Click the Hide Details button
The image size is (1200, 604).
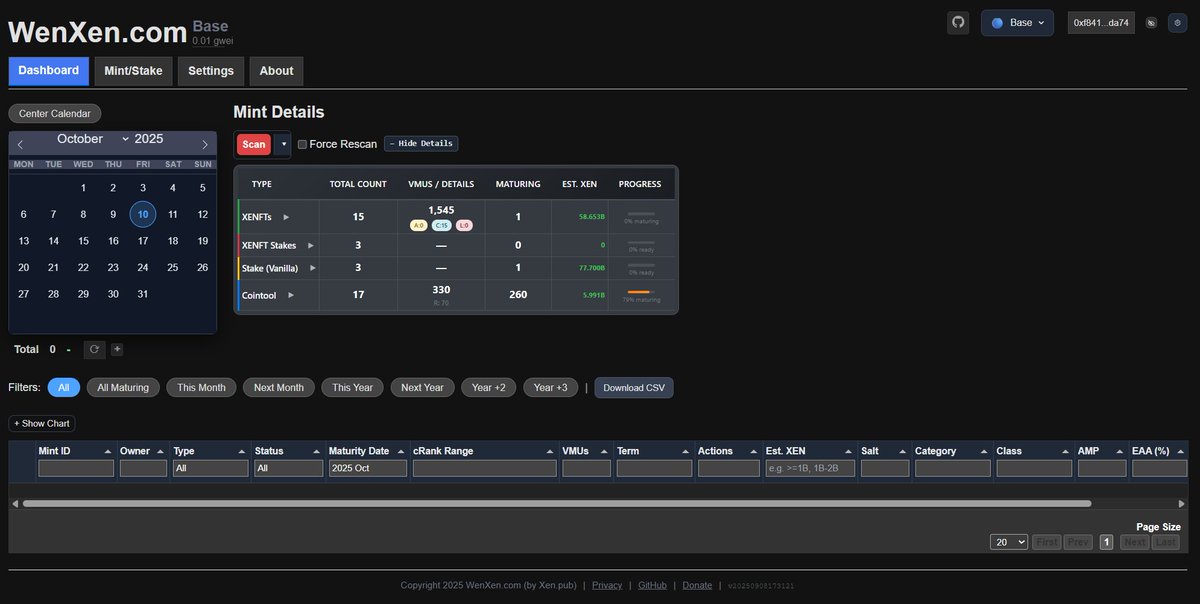[421, 144]
